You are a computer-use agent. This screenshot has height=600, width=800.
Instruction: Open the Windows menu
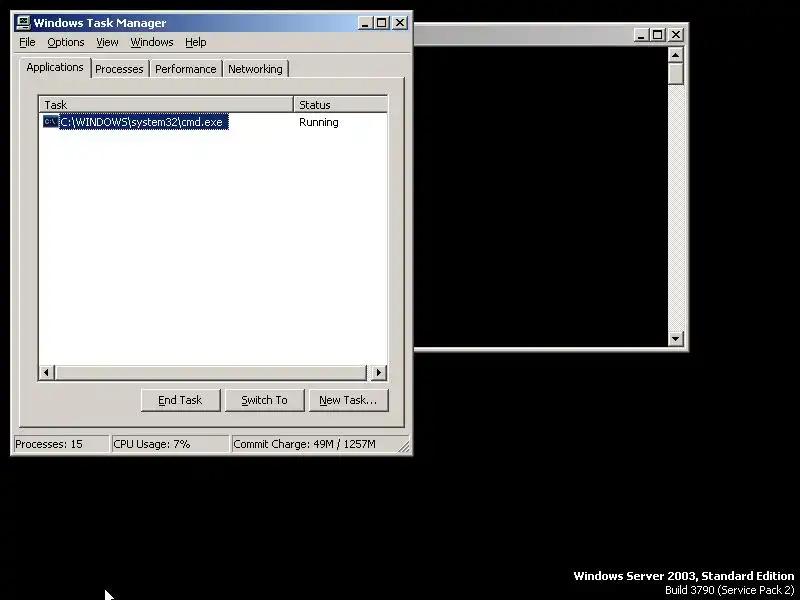click(x=152, y=42)
